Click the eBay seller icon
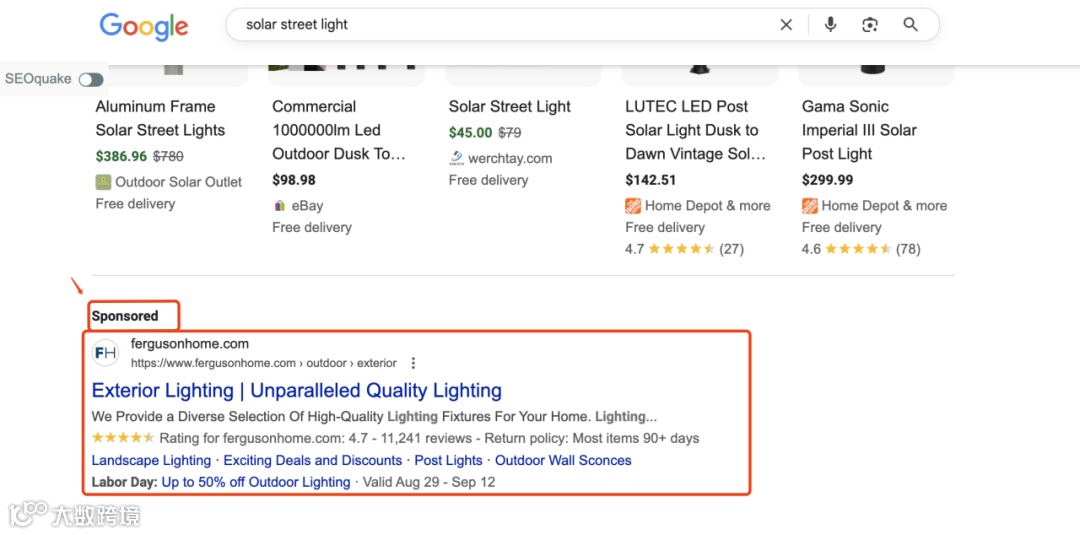 click(x=280, y=206)
